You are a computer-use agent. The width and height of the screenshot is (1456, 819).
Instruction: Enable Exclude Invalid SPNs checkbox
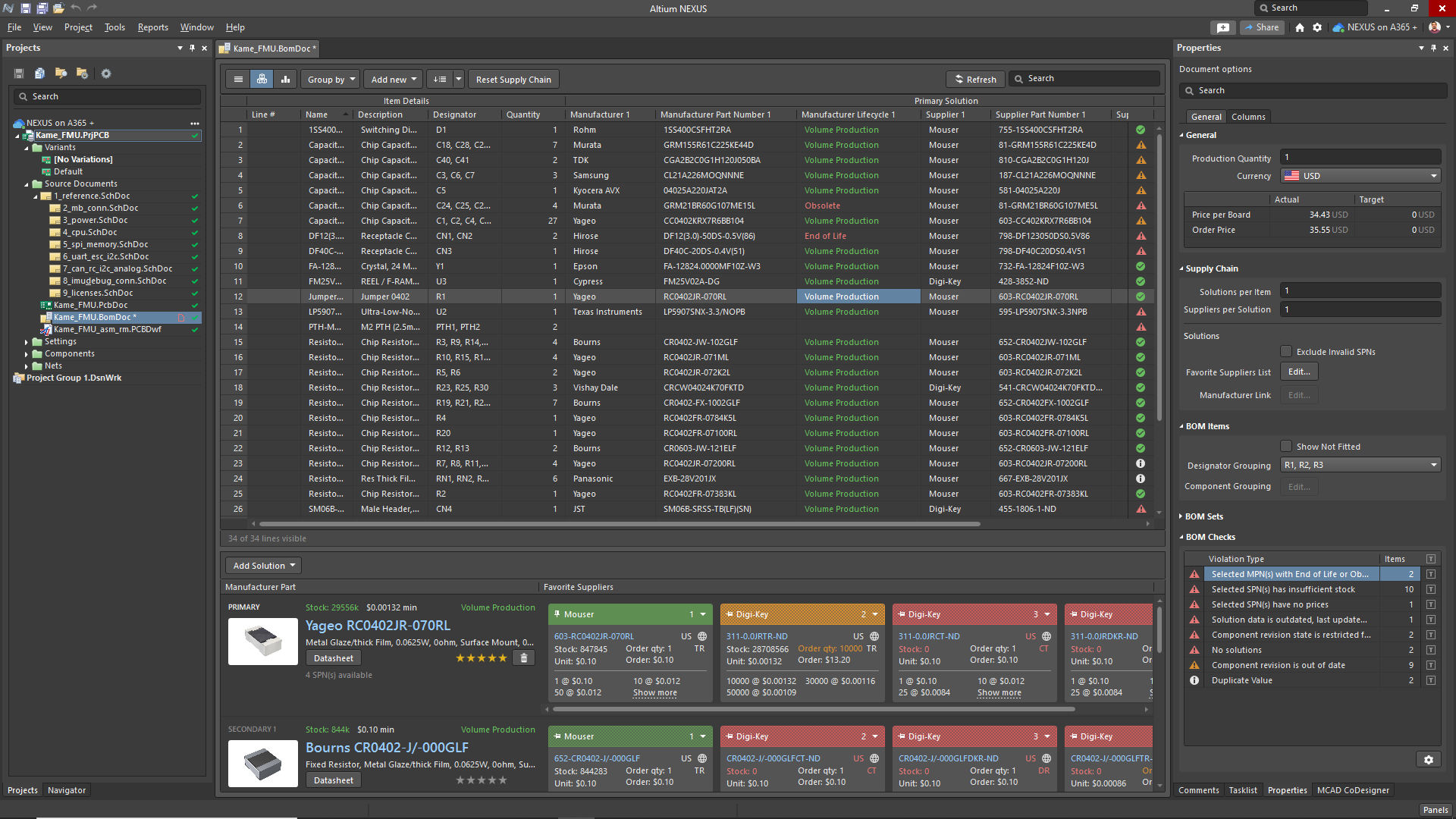[x=1286, y=352]
